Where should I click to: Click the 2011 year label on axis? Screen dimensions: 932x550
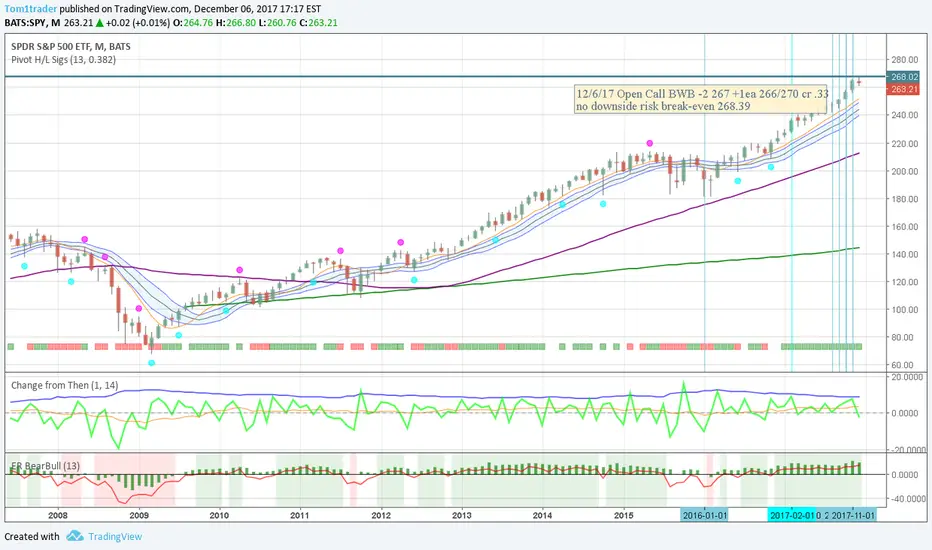click(300, 515)
